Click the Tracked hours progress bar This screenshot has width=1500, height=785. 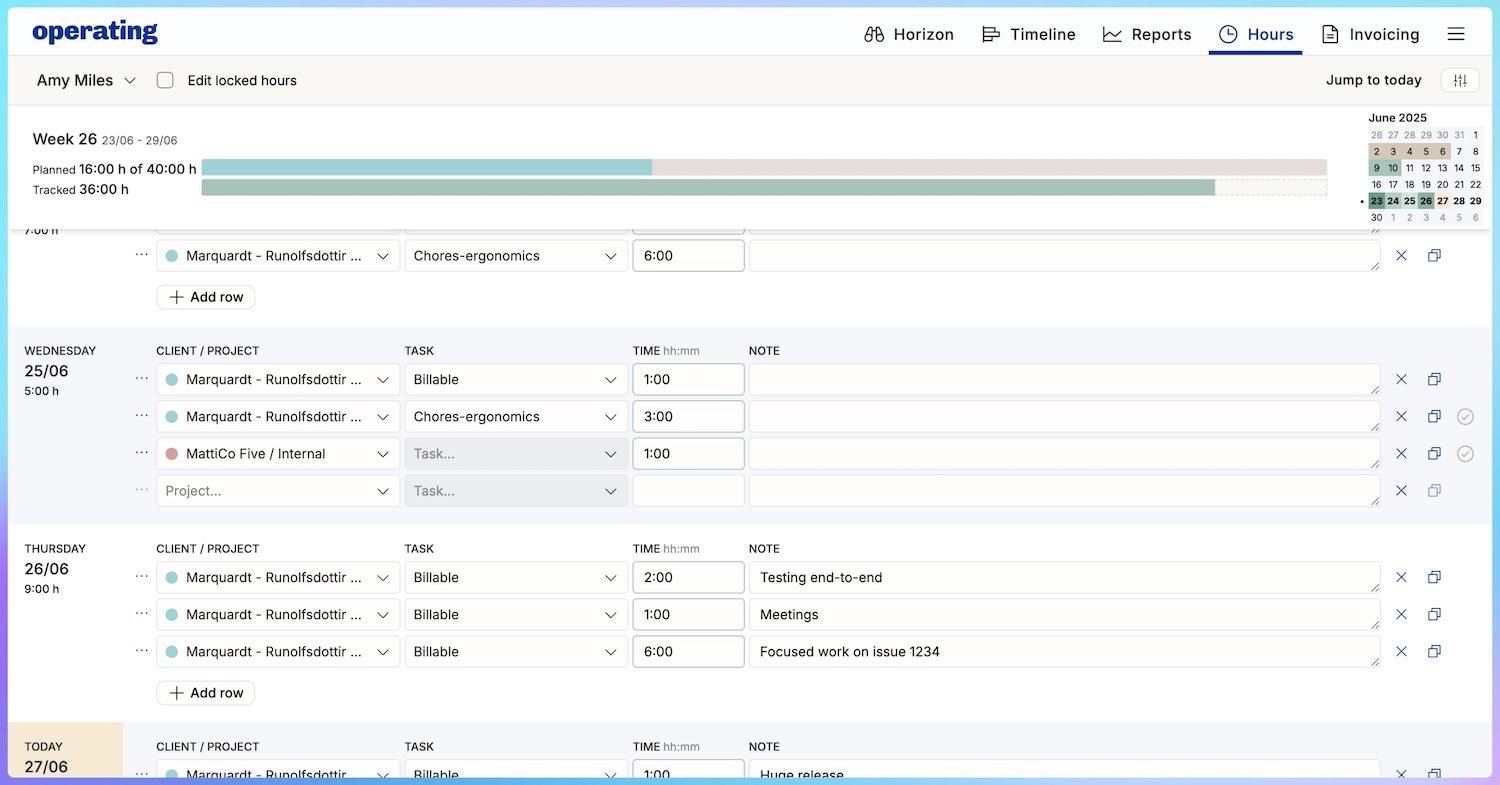click(708, 187)
